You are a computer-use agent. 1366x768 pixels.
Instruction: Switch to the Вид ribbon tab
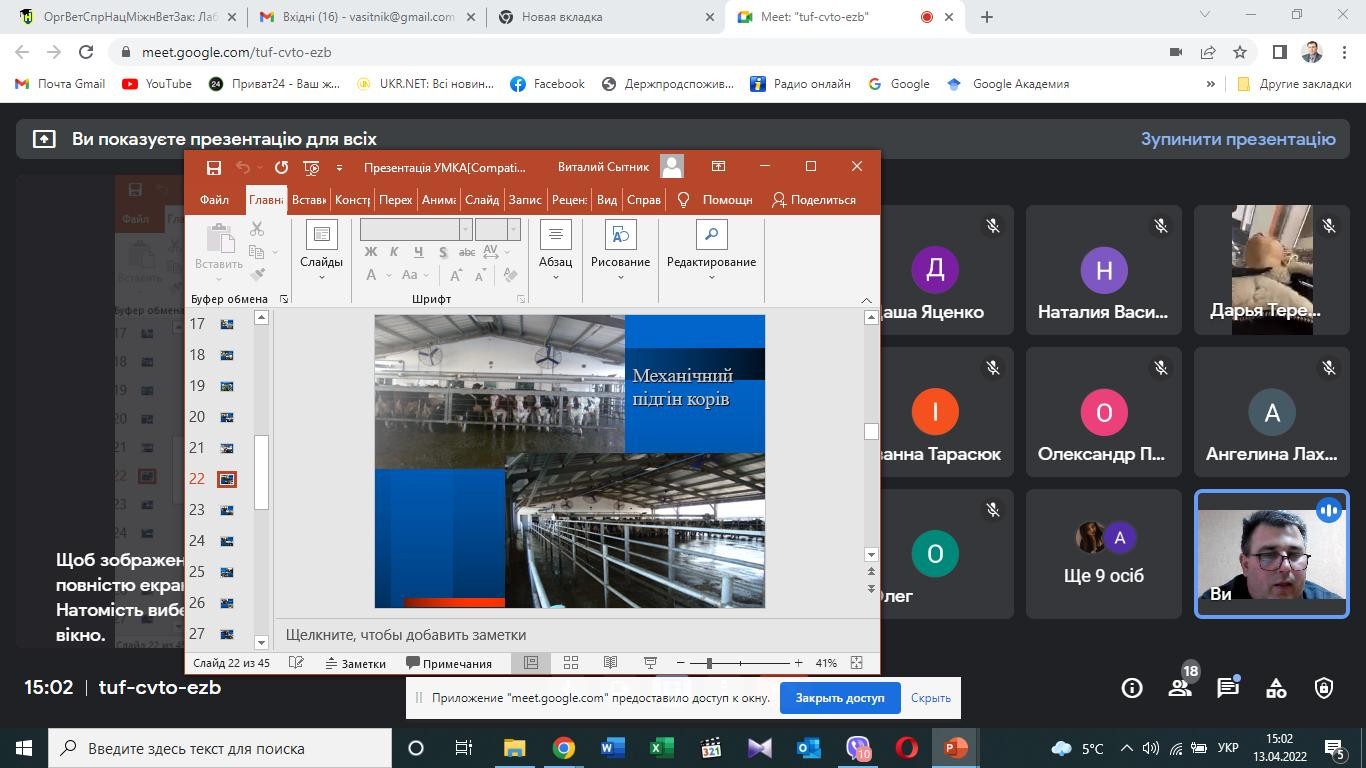click(607, 200)
